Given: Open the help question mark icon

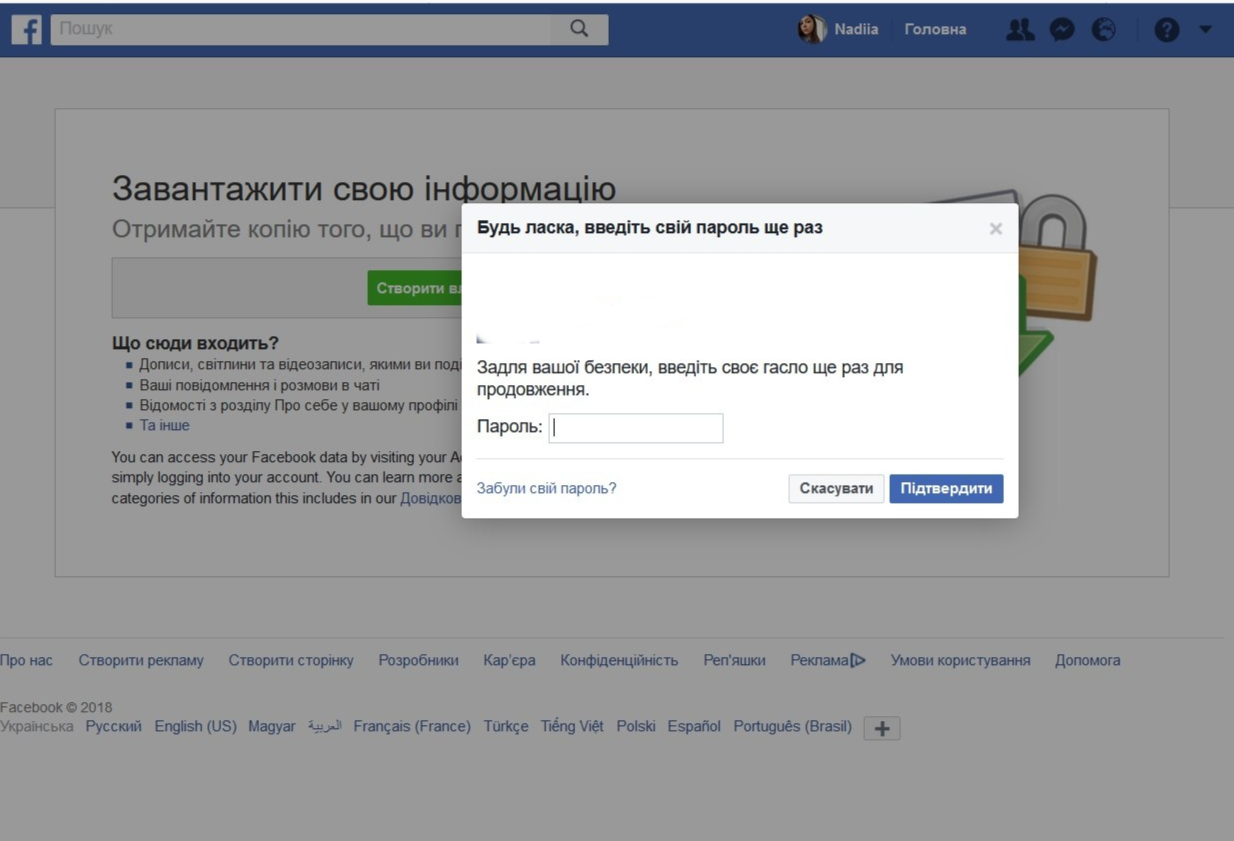Looking at the screenshot, I should 1166,30.
